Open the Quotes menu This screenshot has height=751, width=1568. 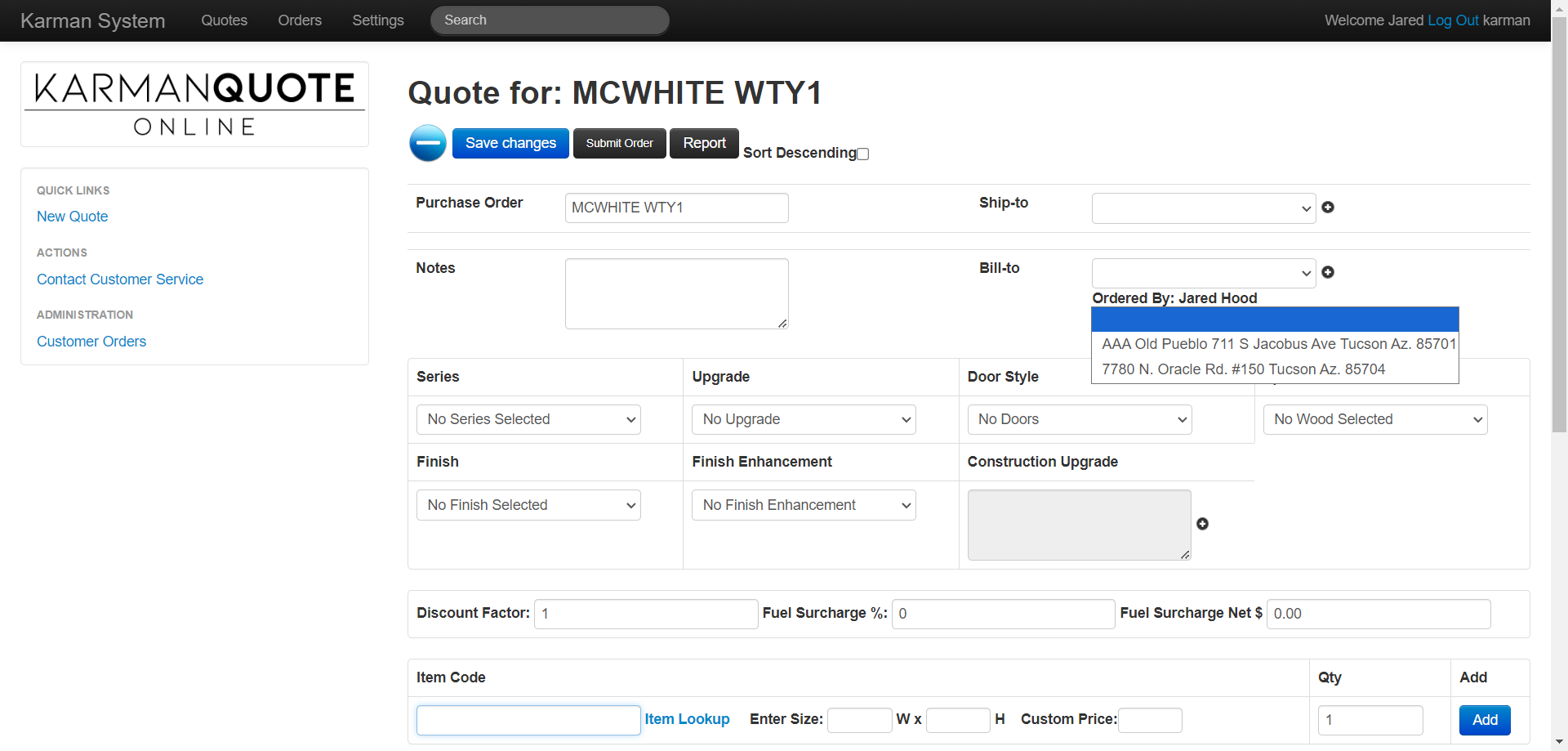225,20
